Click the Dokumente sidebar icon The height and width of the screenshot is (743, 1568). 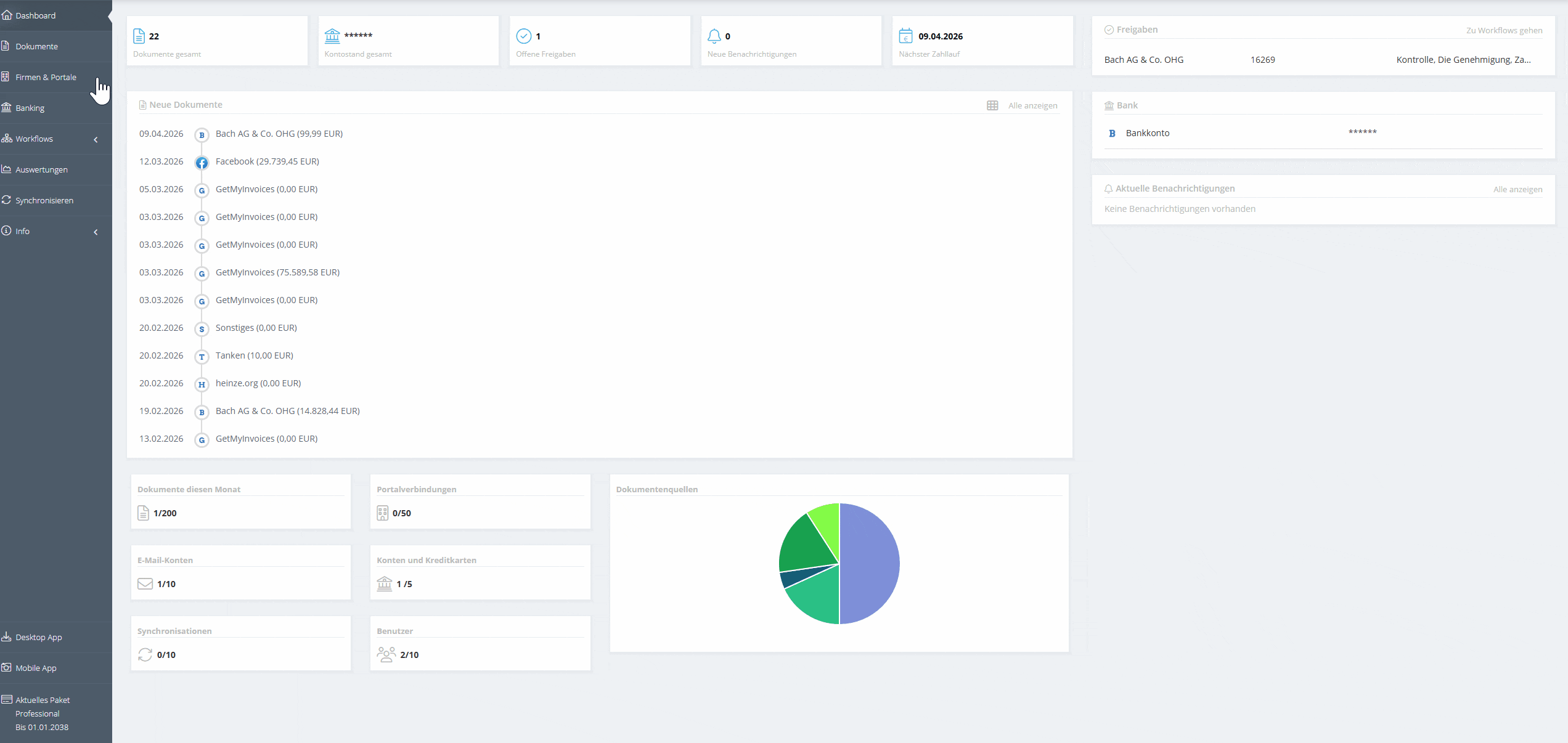(x=6, y=46)
